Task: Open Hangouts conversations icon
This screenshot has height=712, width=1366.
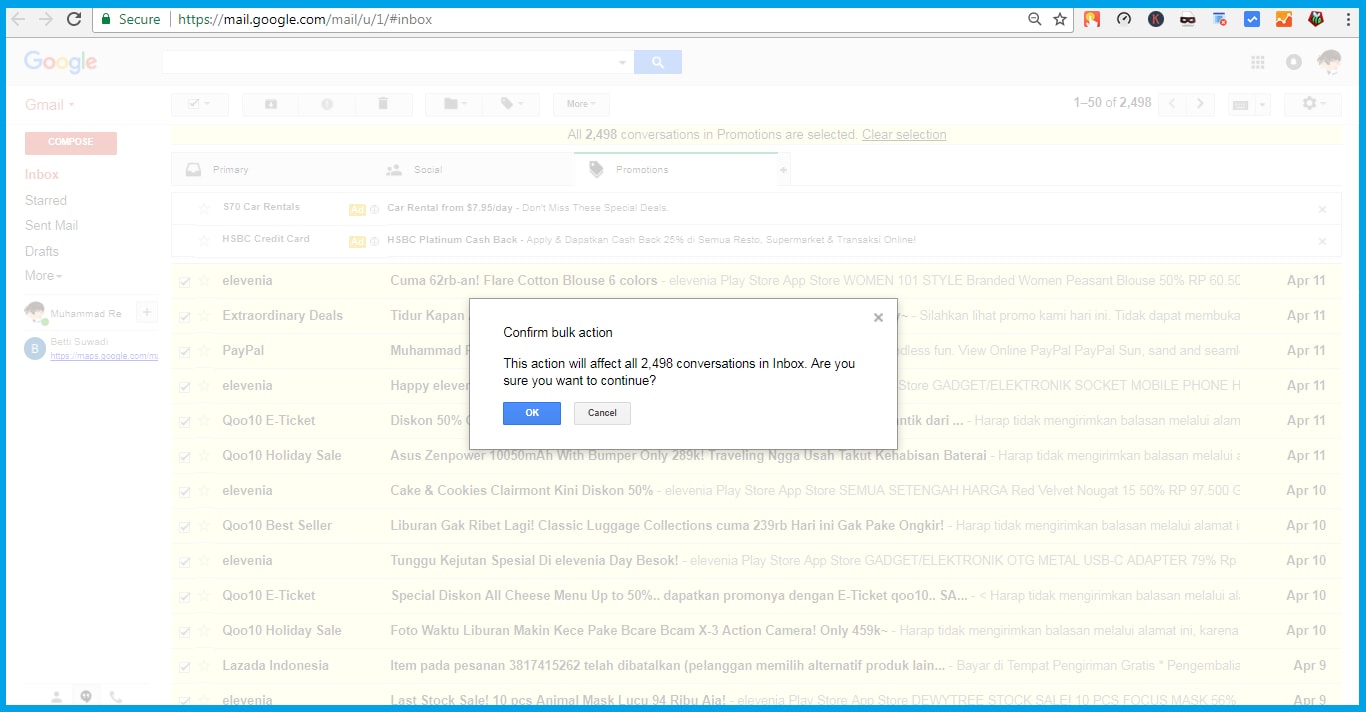Action: [x=86, y=697]
